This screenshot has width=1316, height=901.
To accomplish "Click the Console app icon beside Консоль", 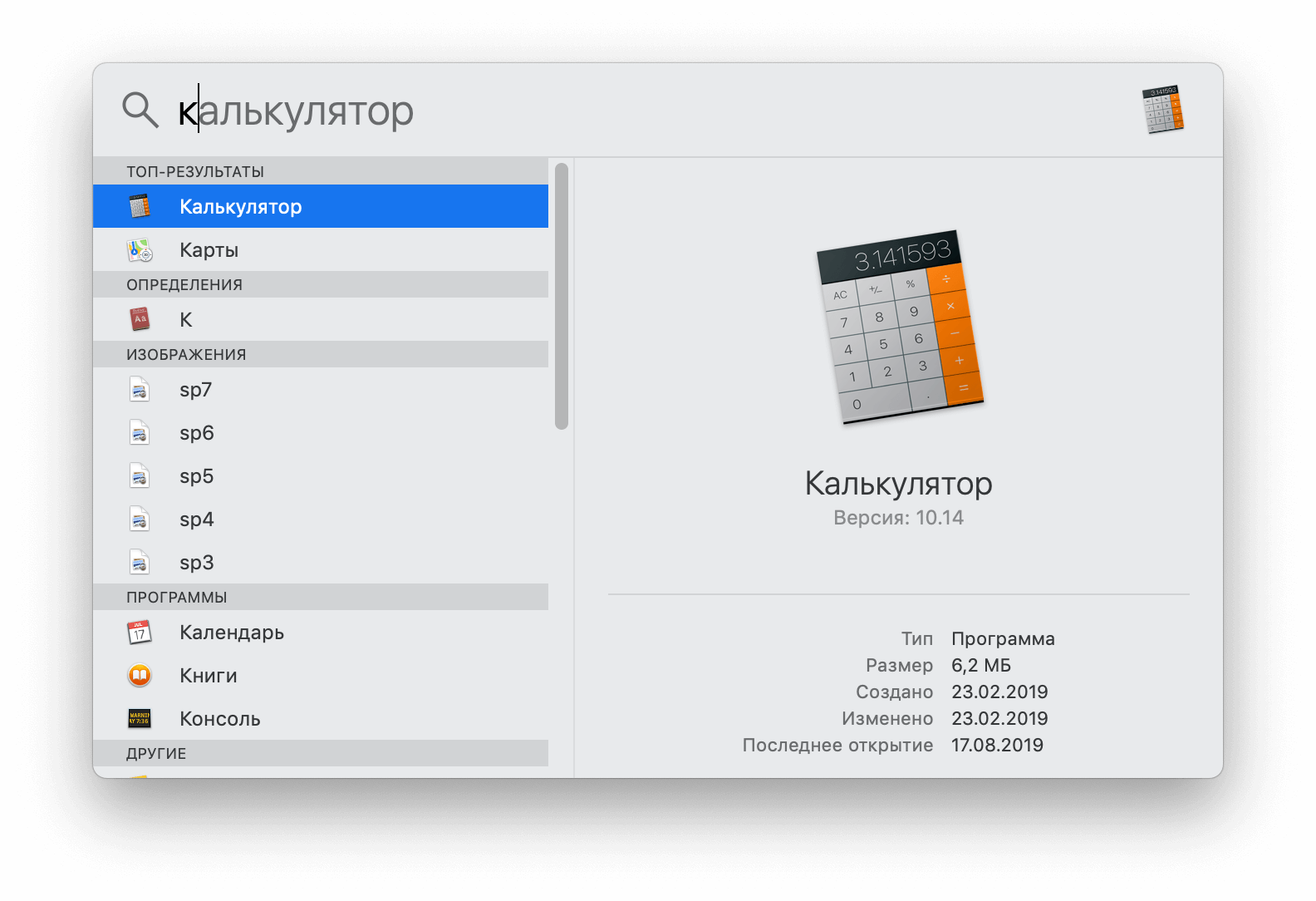I will pos(140,718).
